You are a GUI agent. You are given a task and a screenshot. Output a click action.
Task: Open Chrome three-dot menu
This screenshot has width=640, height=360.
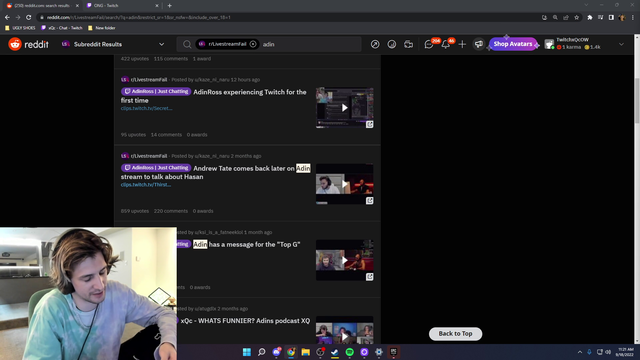pyautogui.click(x=633, y=18)
